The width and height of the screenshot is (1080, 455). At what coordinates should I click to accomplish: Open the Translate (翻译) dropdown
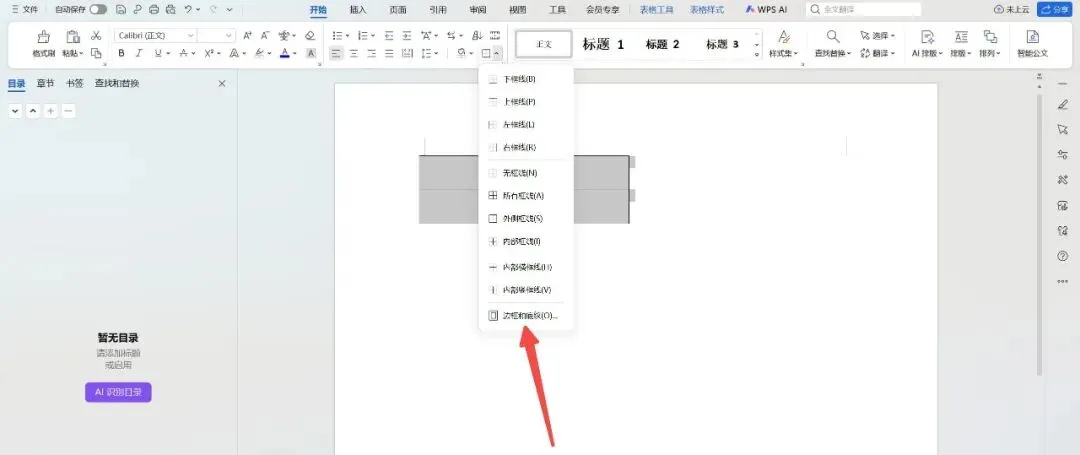[878, 53]
